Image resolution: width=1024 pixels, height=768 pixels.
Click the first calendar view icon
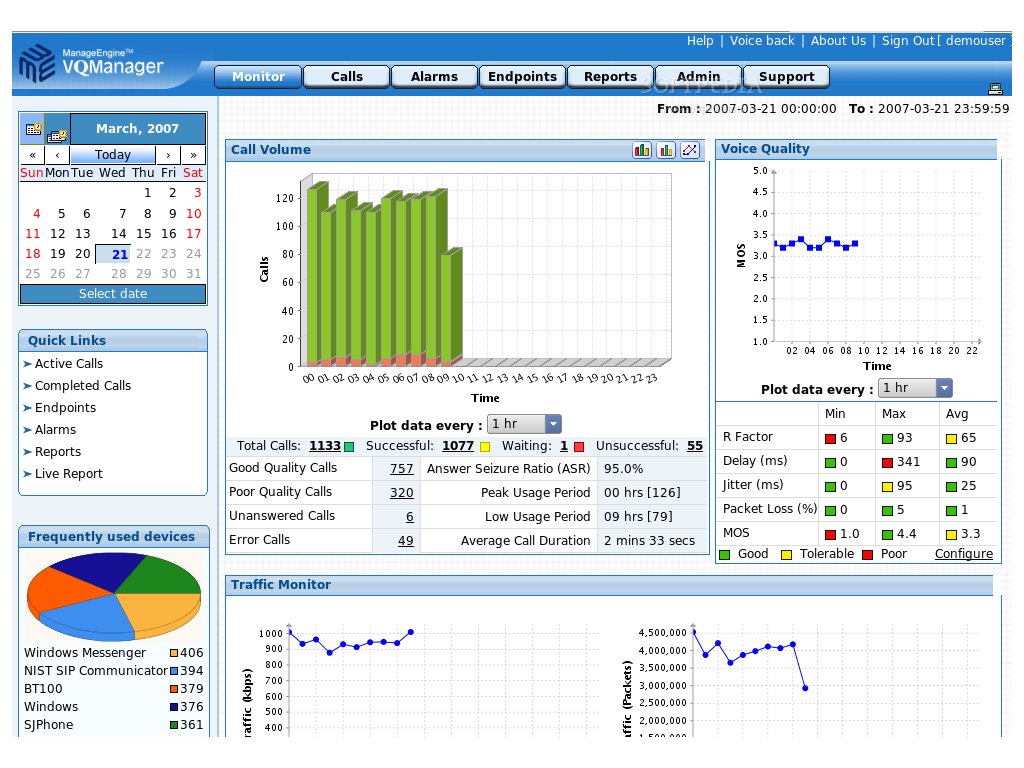33,129
